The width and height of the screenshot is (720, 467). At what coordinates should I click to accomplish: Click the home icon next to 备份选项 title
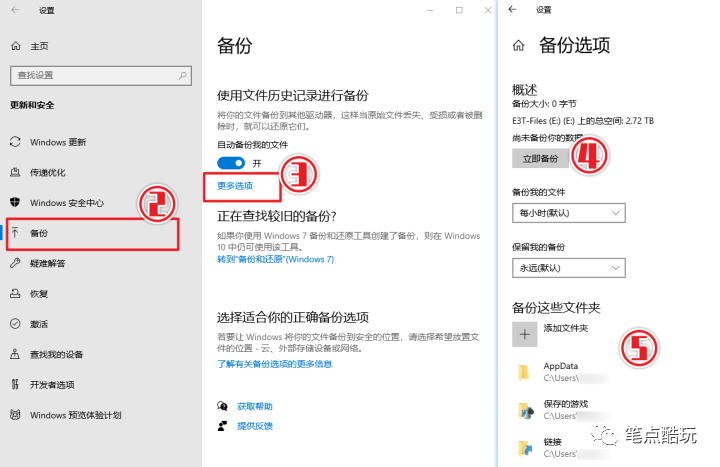pyautogui.click(x=518, y=45)
